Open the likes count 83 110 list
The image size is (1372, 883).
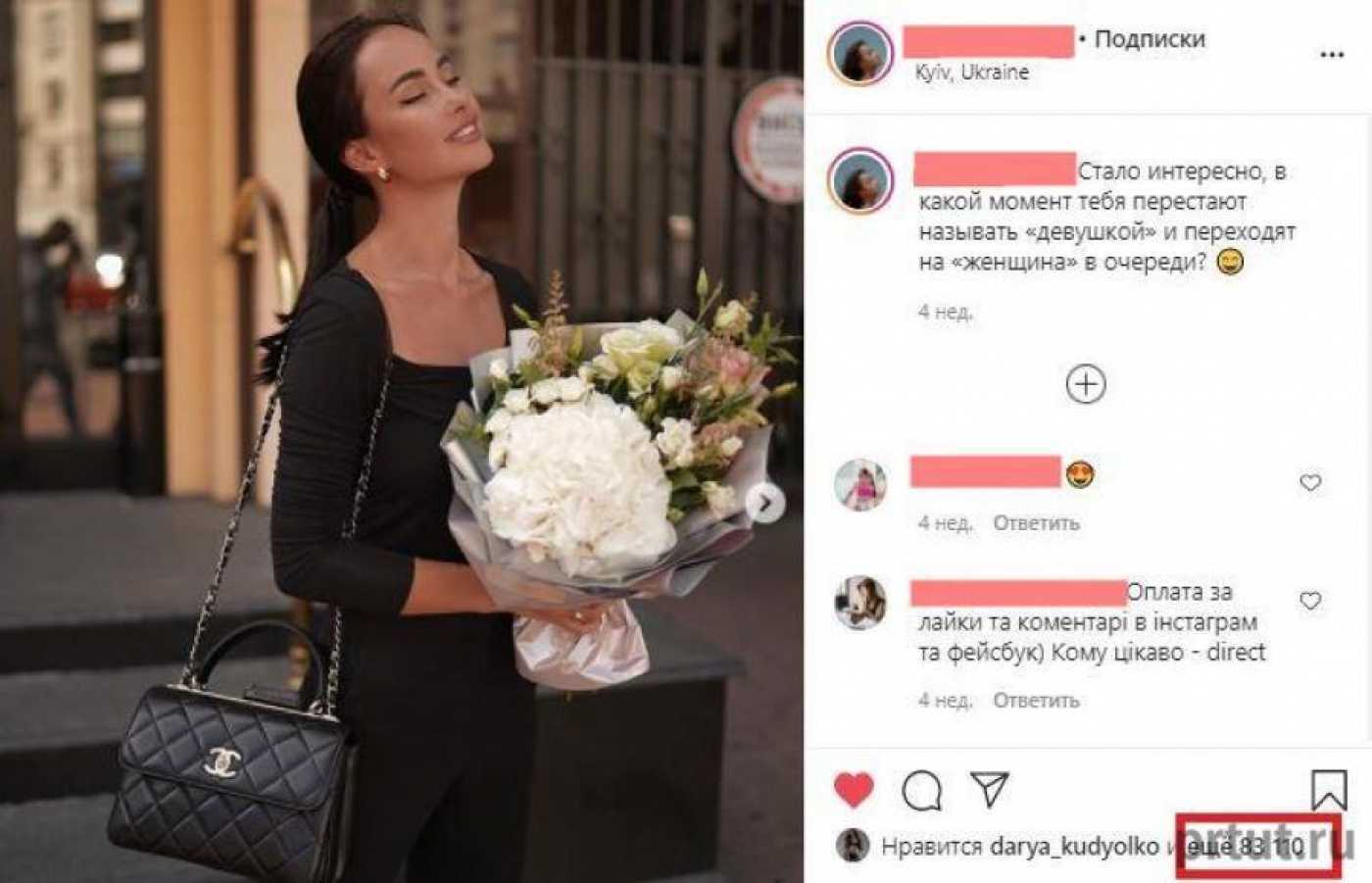1245,846
